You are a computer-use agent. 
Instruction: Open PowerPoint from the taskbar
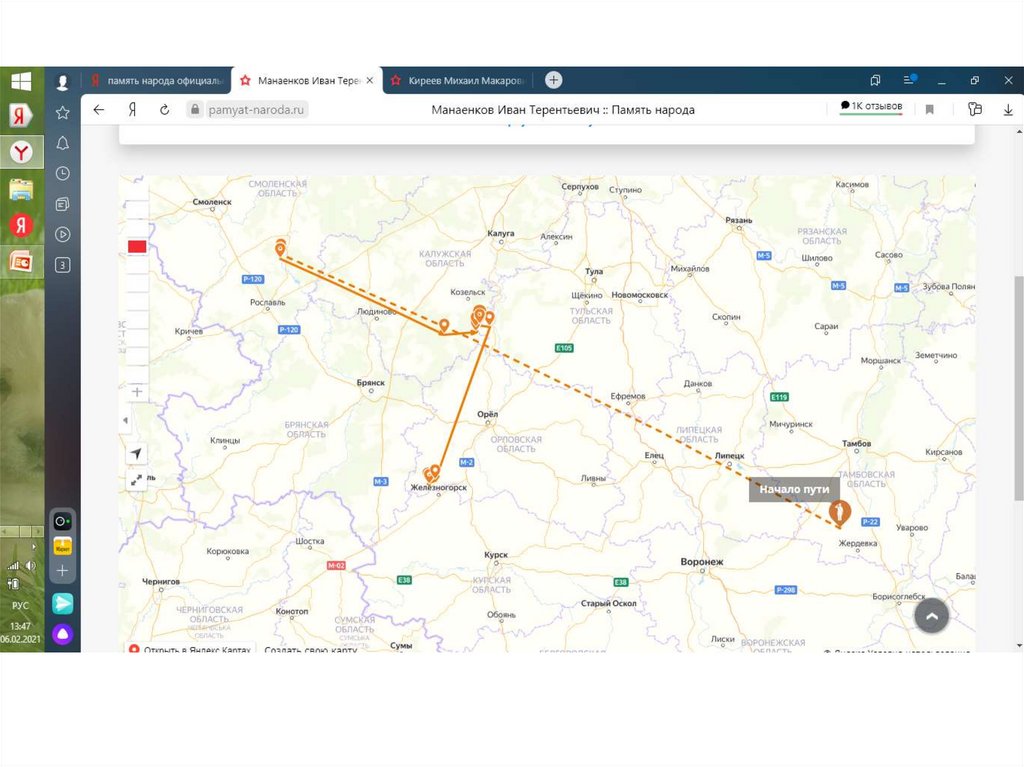pos(21,262)
